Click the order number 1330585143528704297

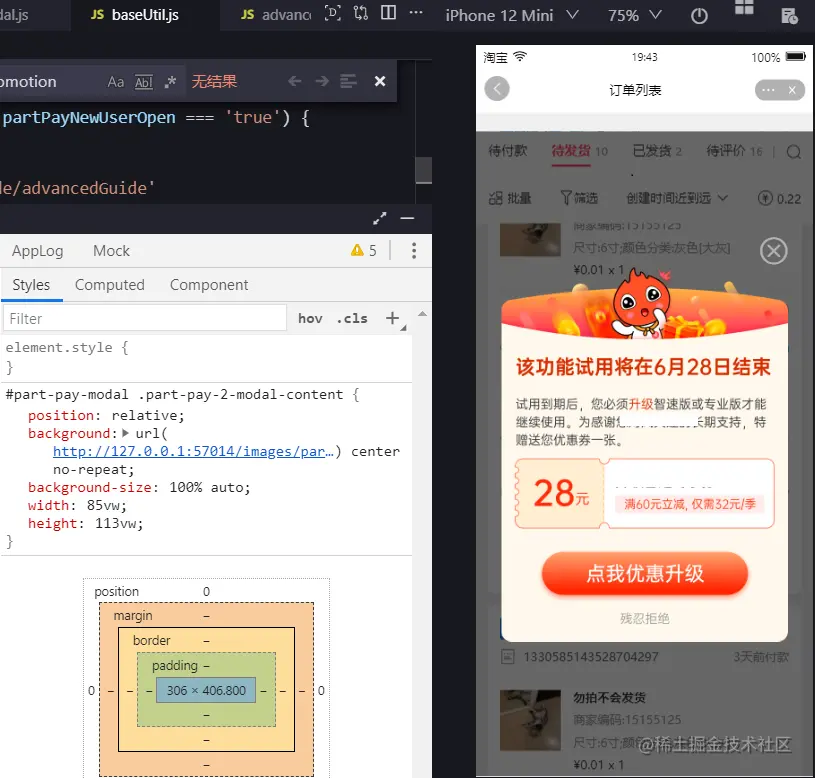590,657
